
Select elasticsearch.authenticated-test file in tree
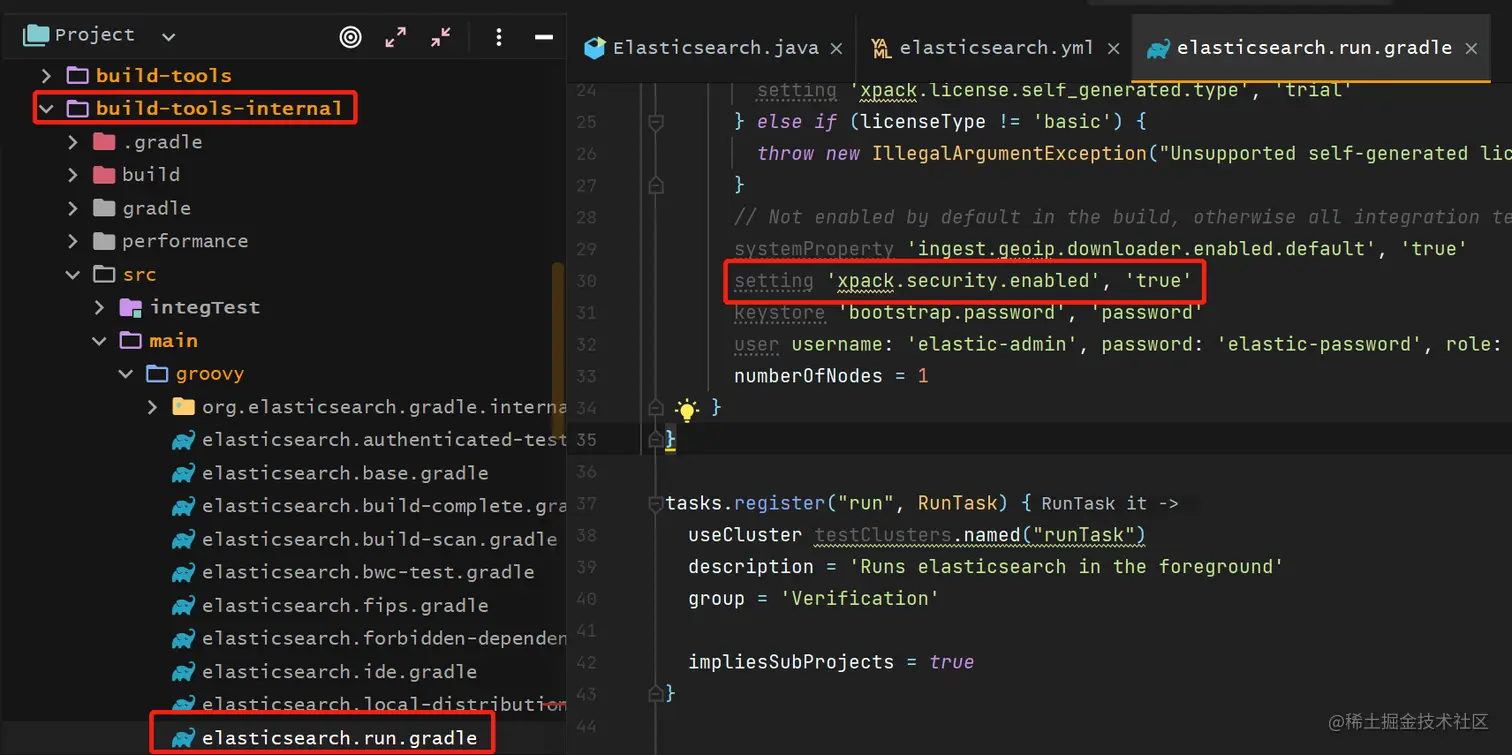tap(384, 440)
